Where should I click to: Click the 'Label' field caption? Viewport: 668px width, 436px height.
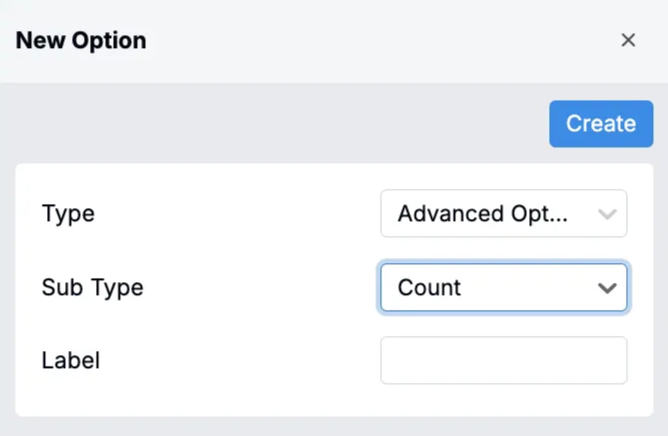pos(71,361)
